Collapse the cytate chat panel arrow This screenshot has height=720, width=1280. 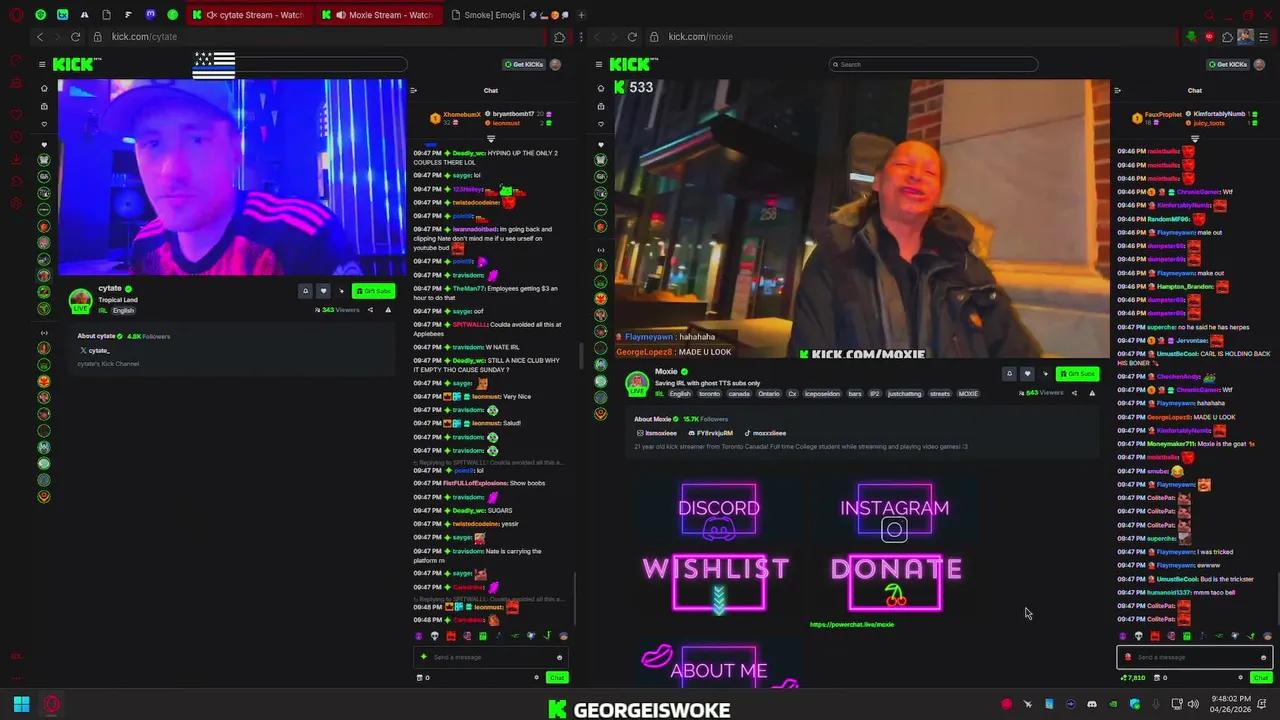tap(413, 90)
